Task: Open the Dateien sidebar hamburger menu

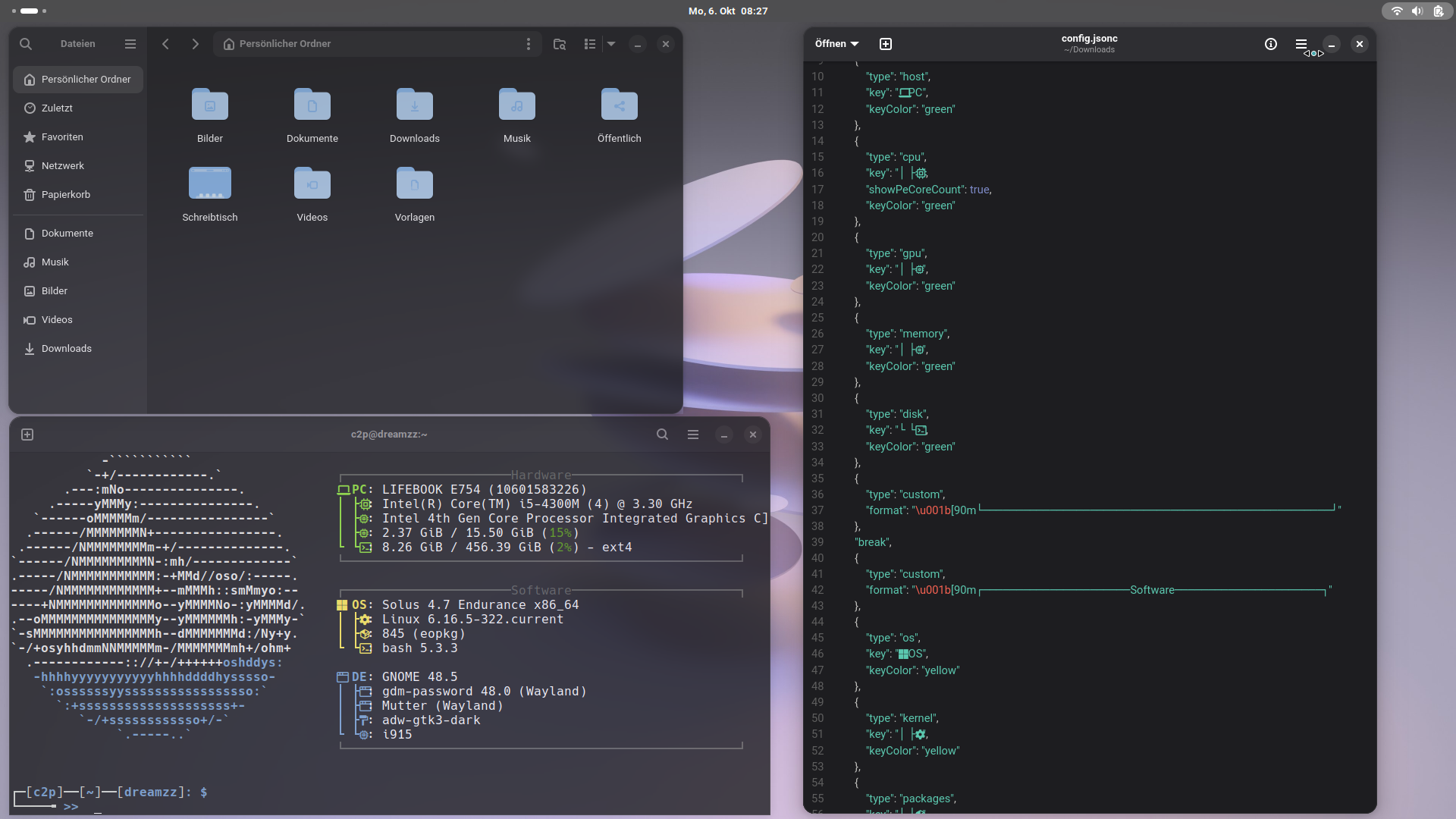Action: tap(130, 44)
